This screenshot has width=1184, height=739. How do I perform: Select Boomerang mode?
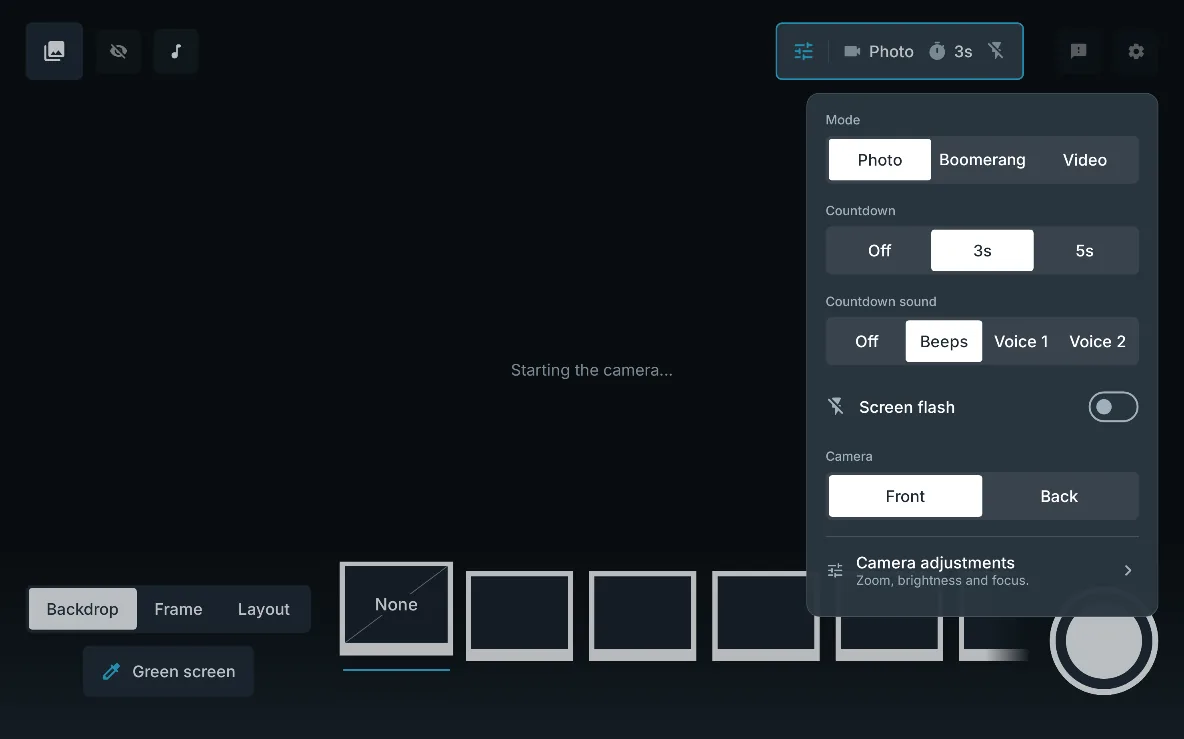[982, 160]
